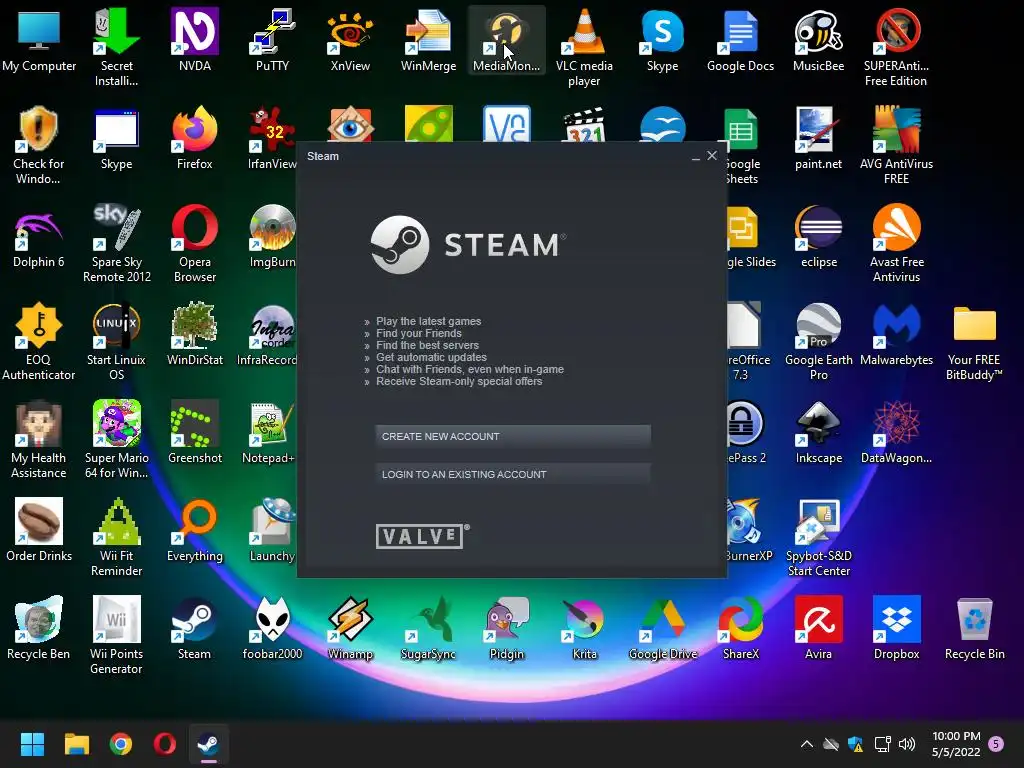Select the EOQ Authenticator desktop icon
Screen dimensions: 1024x768
coord(39,342)
